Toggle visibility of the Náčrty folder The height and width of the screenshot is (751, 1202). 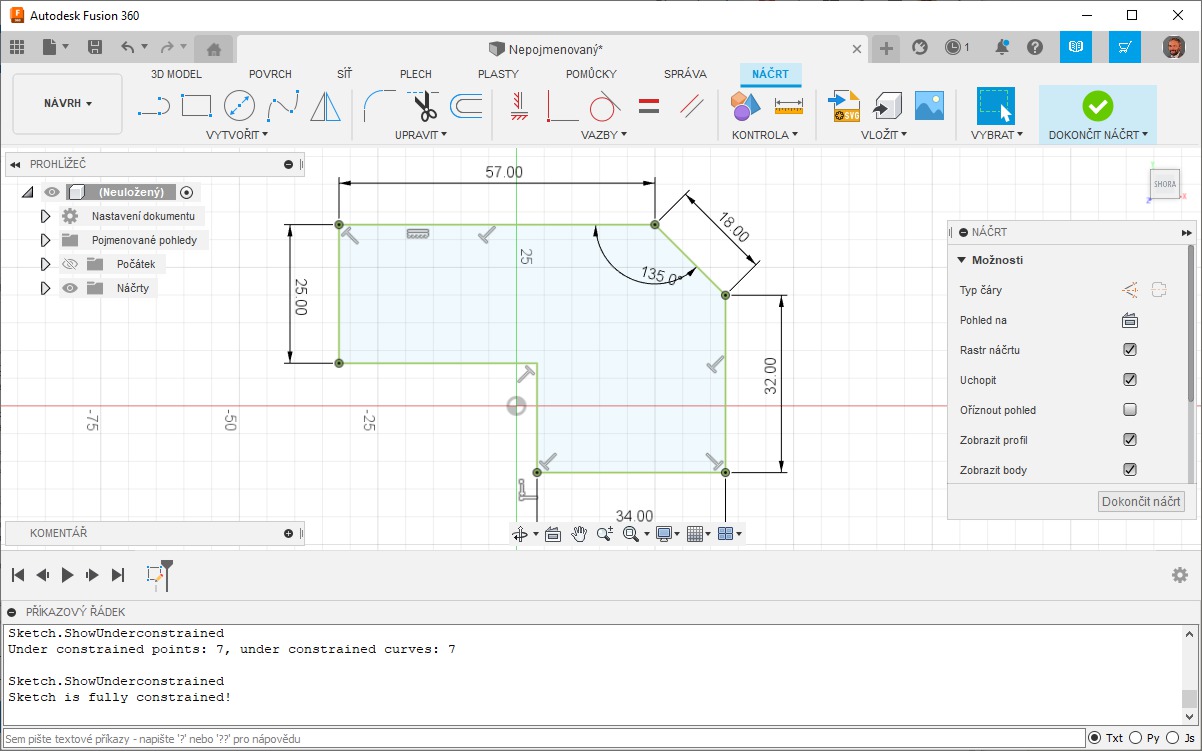pos(70,288)
